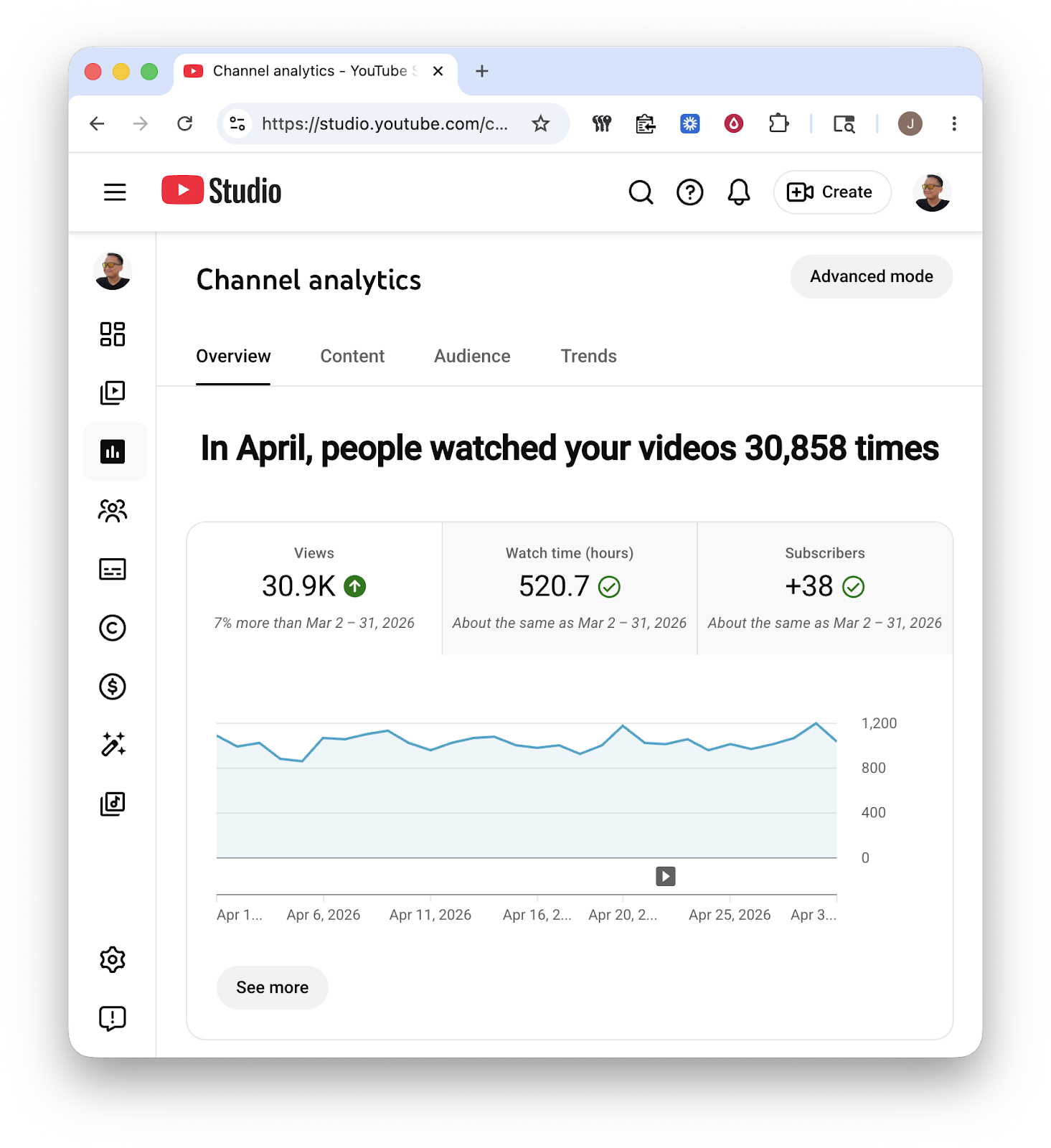Image resolution: width=1051 pixels, height=1148 pixels.
Task: Click the green up-arrow next to 30.9K
Action: tap(355, 586)
